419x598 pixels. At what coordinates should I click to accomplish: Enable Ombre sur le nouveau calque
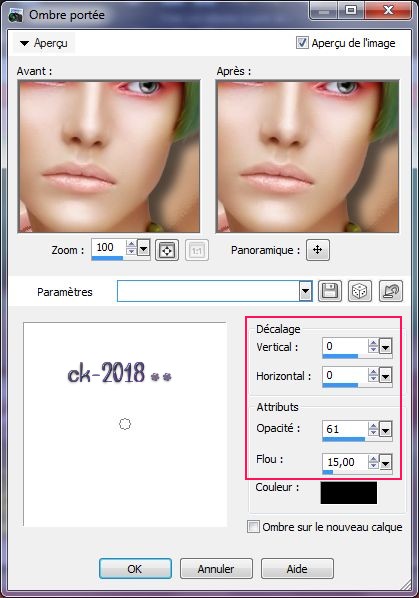click(253, 527)
